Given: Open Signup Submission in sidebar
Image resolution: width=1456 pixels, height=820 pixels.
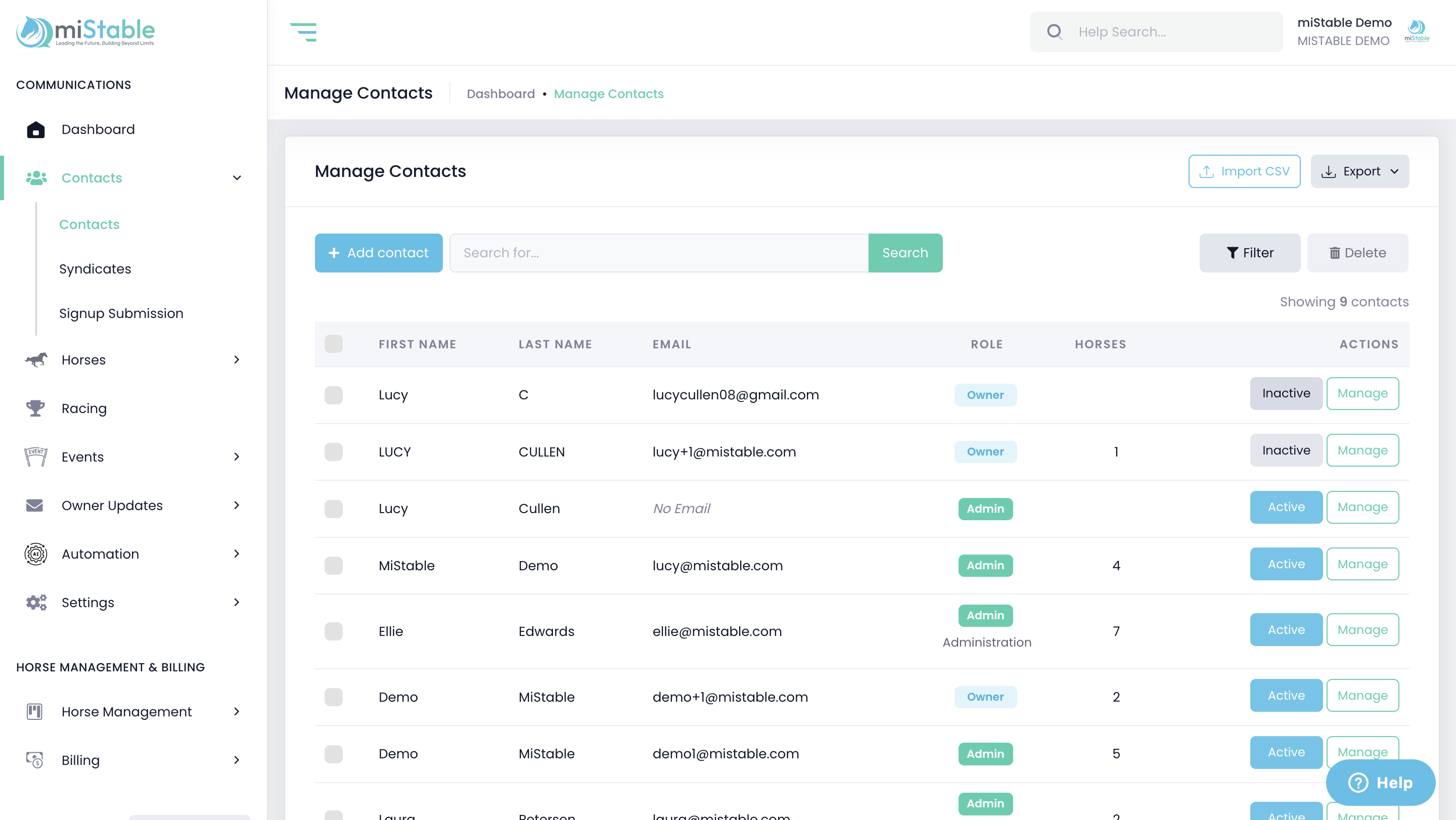Looking at the screenshot, I should 121,313.
